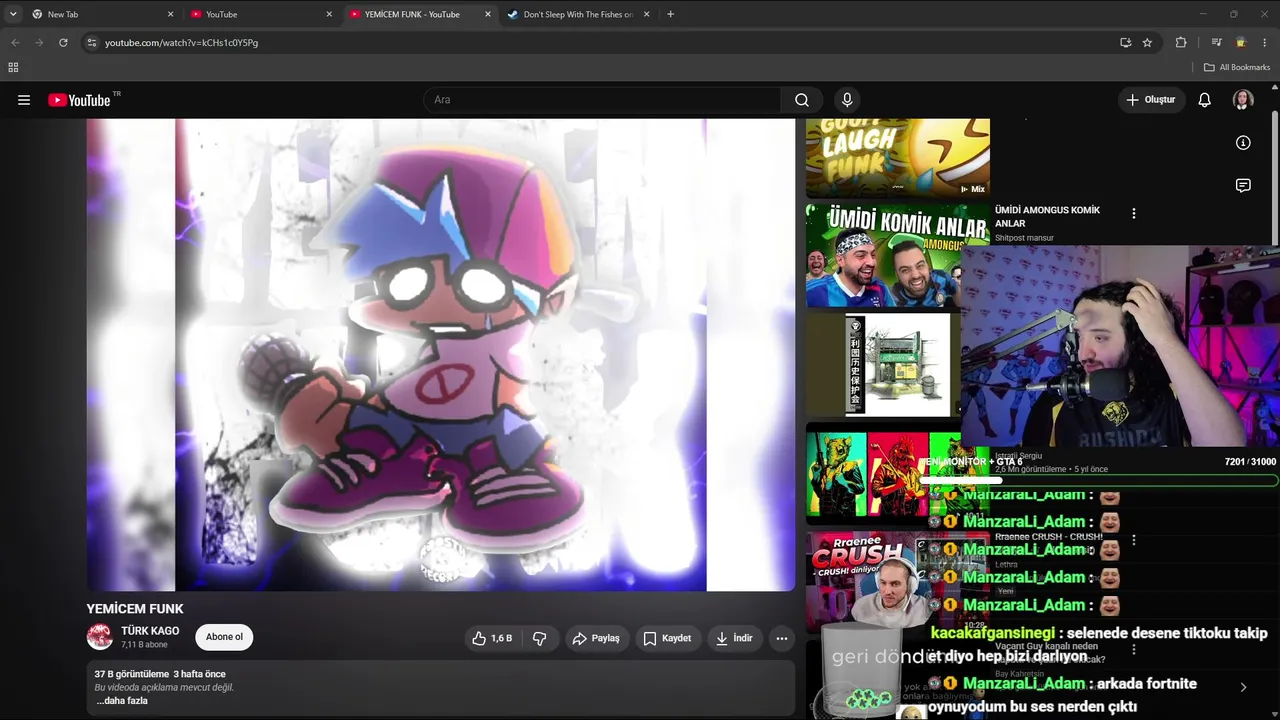Open the YouTube guide hamburger menu
The height and width of the screenshot is (720, 1280).
pyautogui.click(x=24, y=100)
